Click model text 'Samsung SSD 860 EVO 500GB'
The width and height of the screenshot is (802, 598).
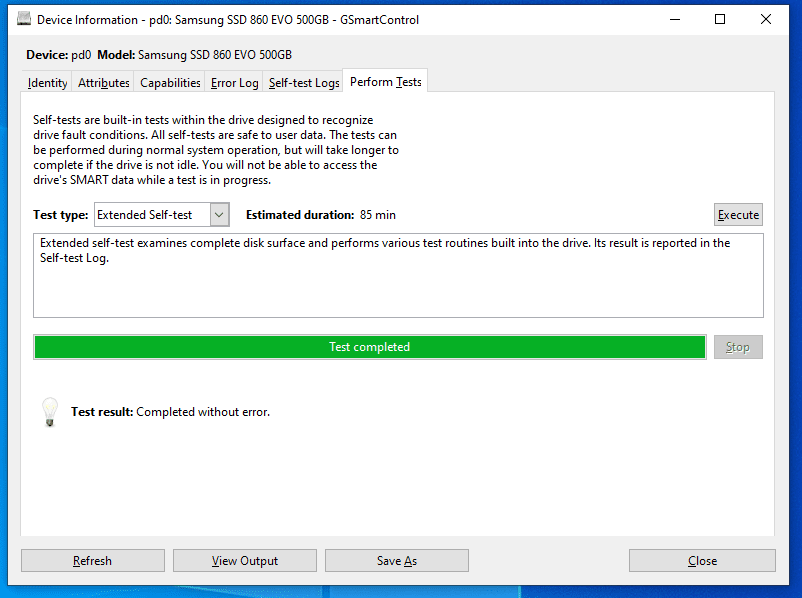tap(215, 55)
